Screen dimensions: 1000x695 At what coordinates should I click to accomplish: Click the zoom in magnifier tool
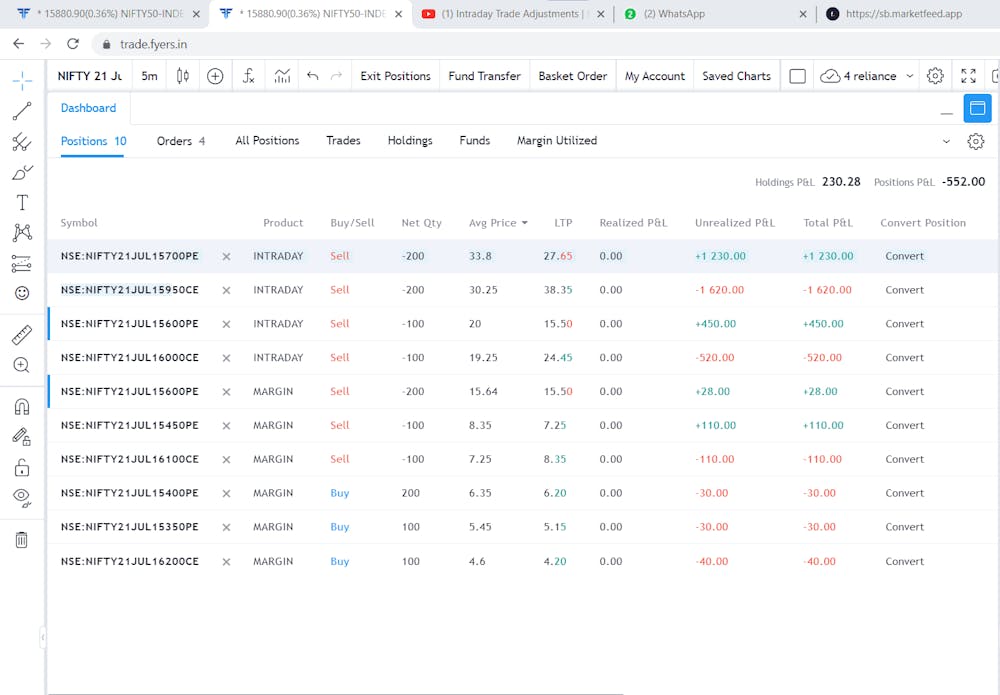[x=22, y=365]
